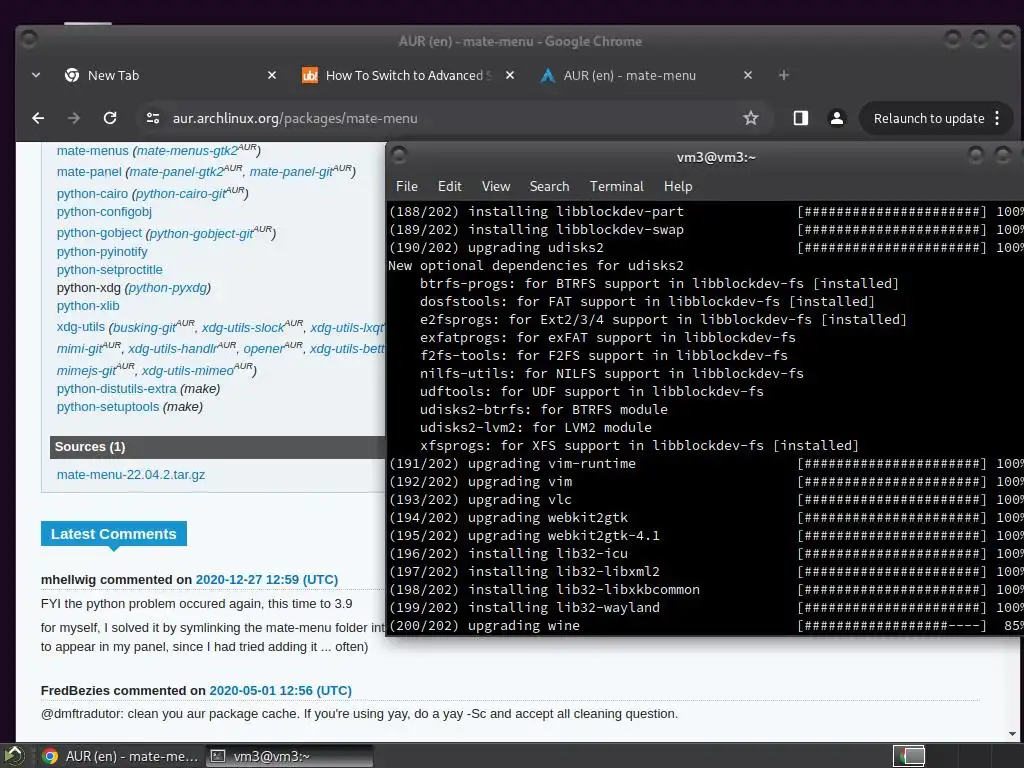Open the Chrome profile avatar
The width and height of the screenshot is (1024, 768).
[837, 118]
